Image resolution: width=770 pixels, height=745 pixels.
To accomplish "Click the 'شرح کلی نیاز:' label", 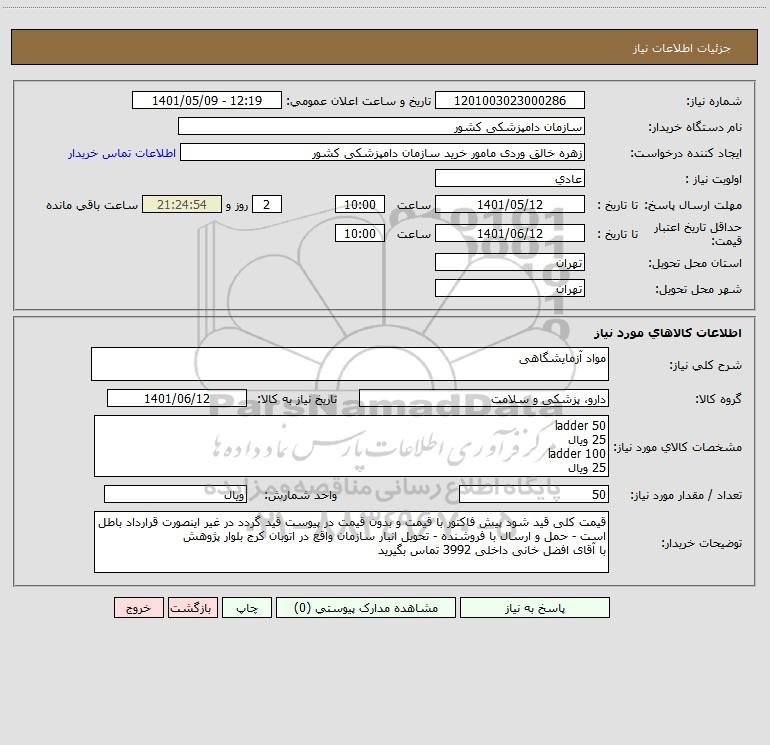I will (706, 365).
